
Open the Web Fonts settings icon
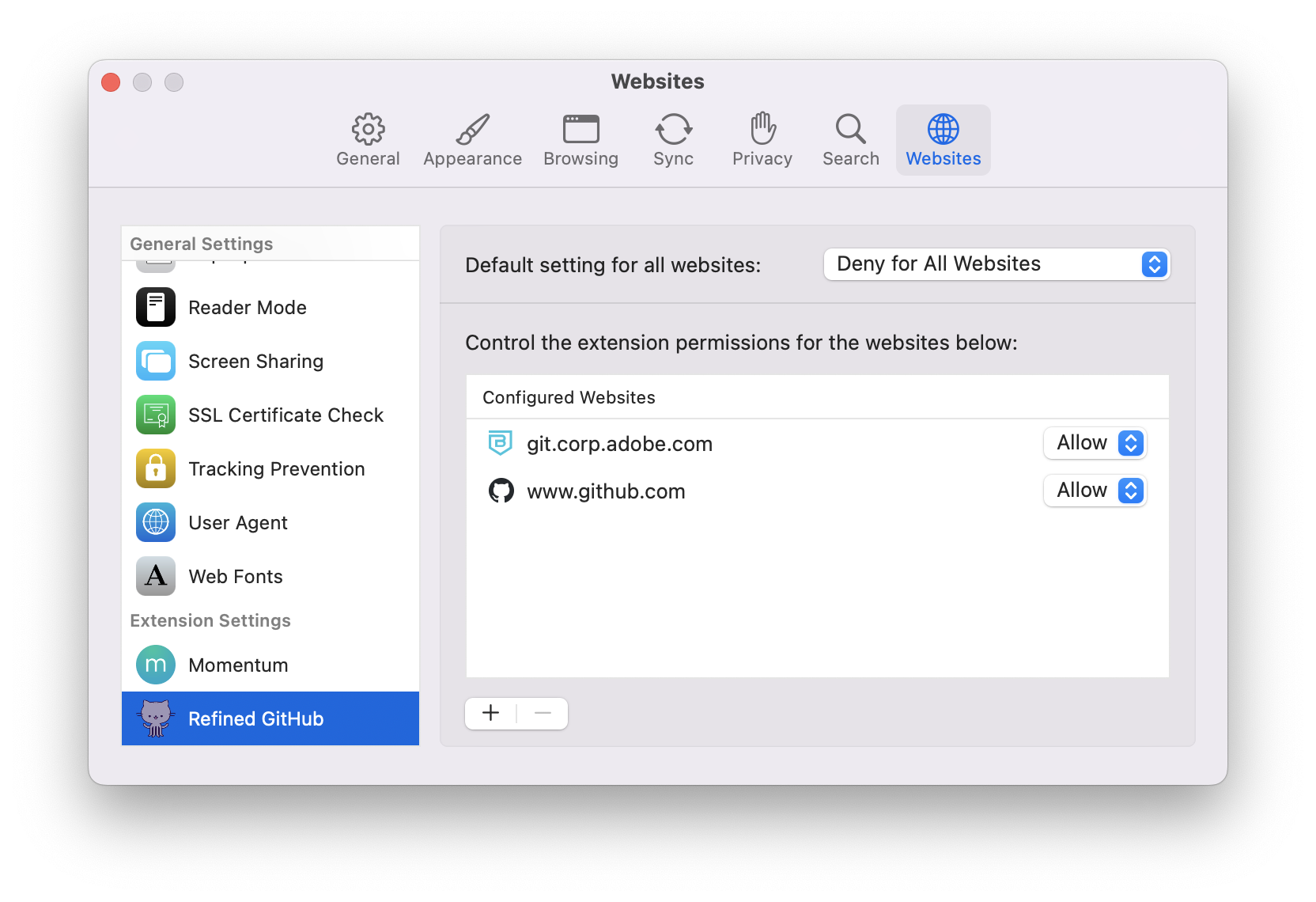156,577
